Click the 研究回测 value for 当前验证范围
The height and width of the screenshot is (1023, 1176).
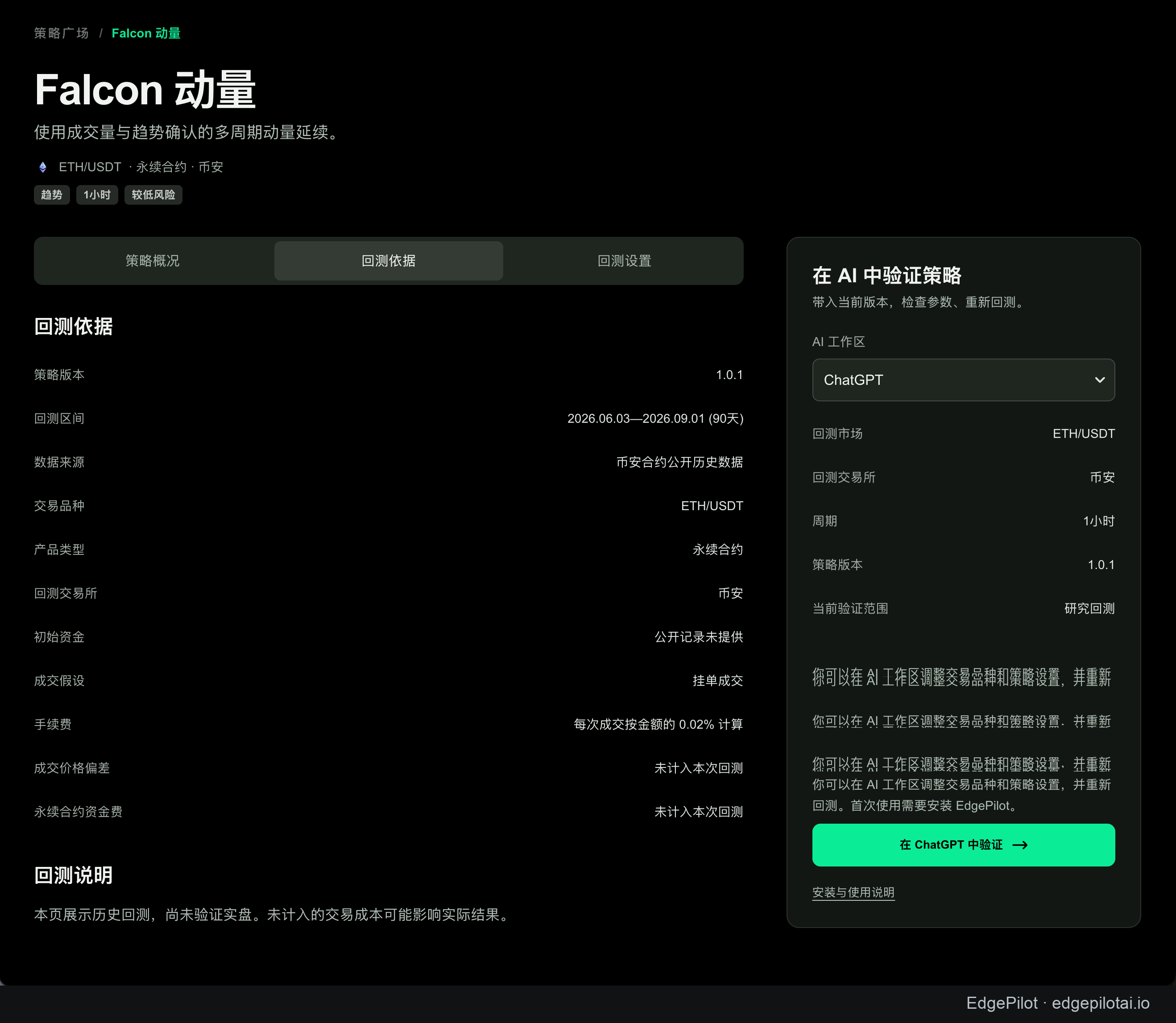coord(1089,609)
